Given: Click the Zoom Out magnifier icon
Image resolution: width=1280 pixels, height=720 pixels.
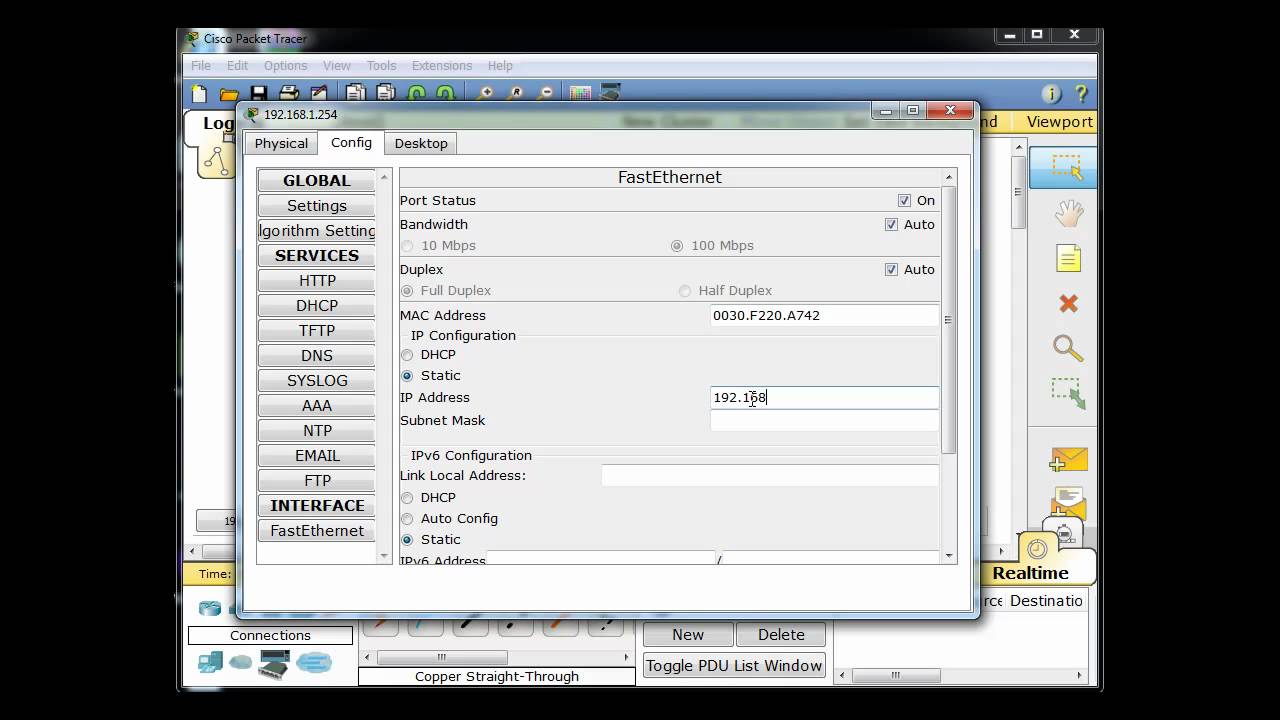Looking at the screenshot, I should (x=545, y=94).
